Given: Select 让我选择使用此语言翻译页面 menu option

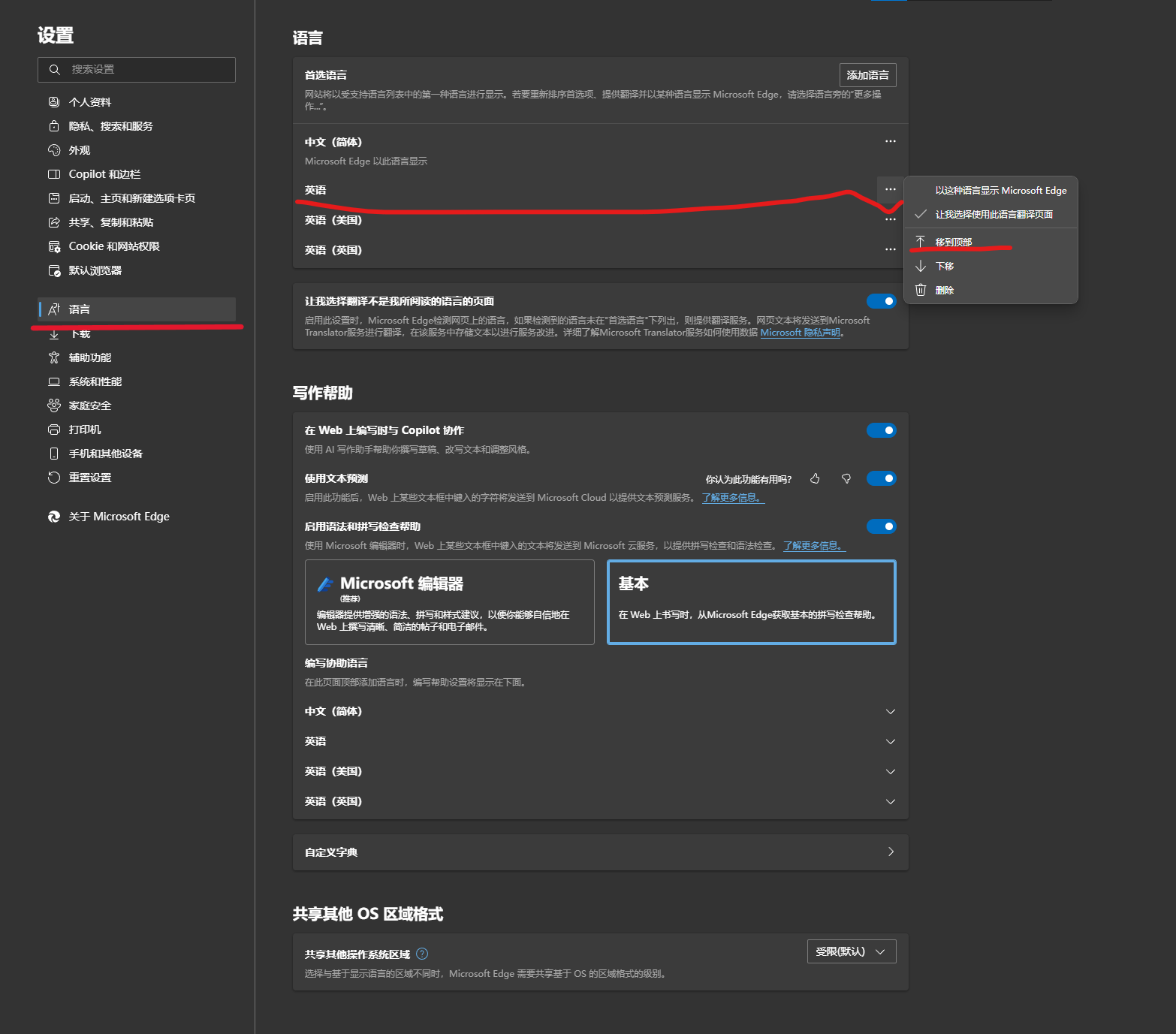Looking at the screenshot, I should [991, 215].
